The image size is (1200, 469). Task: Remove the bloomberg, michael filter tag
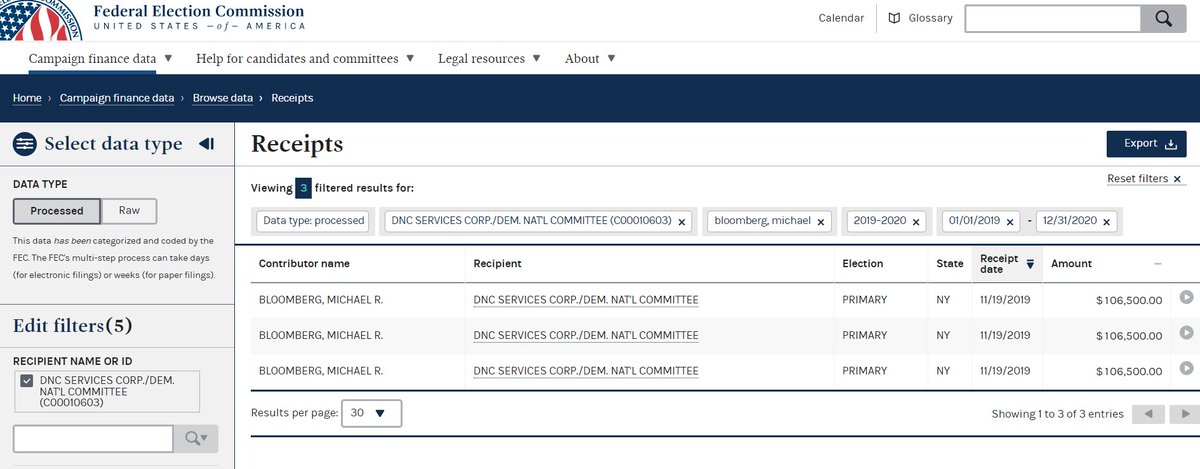tap(822, 222)
